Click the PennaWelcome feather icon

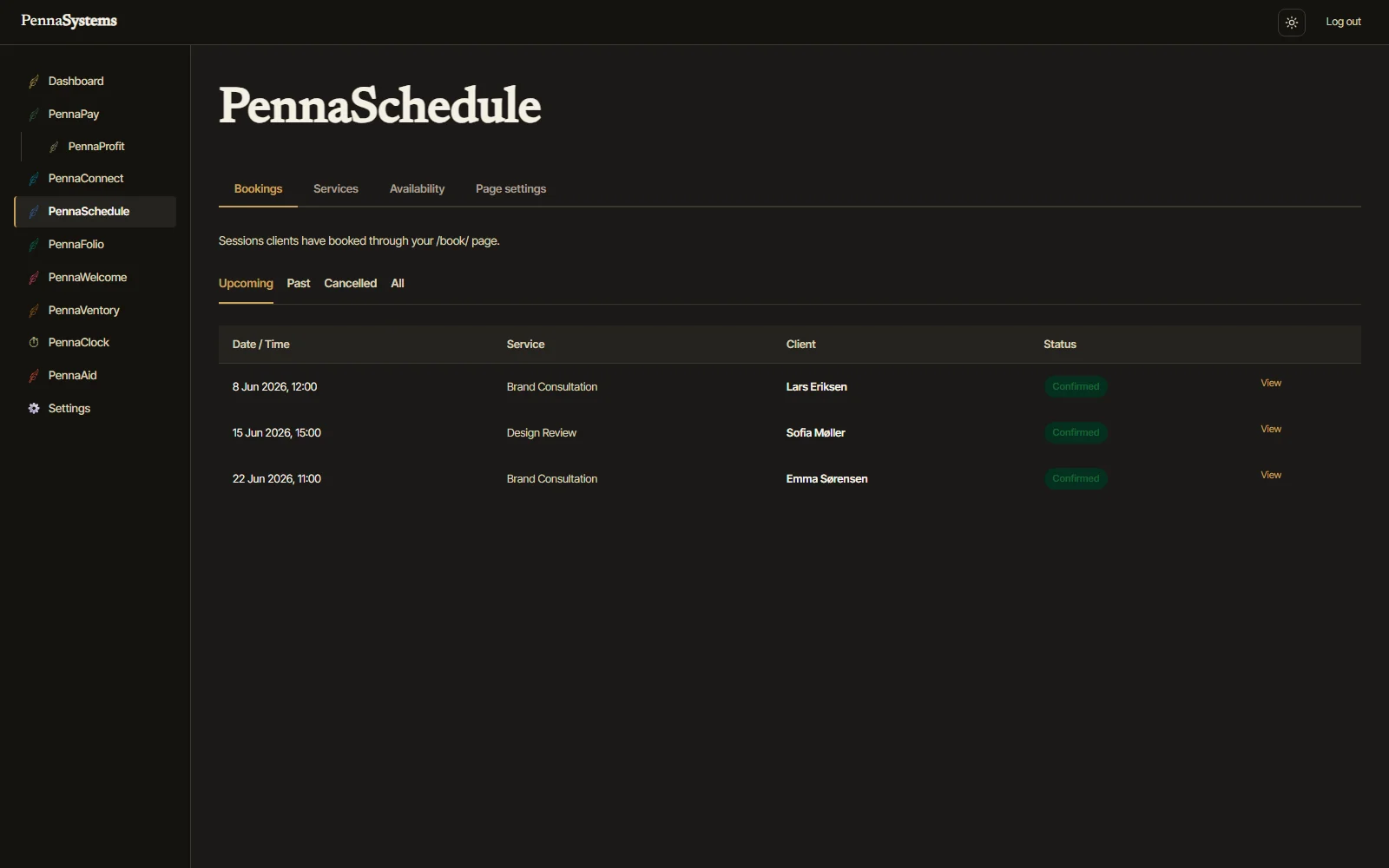click(x=34, y=278)
